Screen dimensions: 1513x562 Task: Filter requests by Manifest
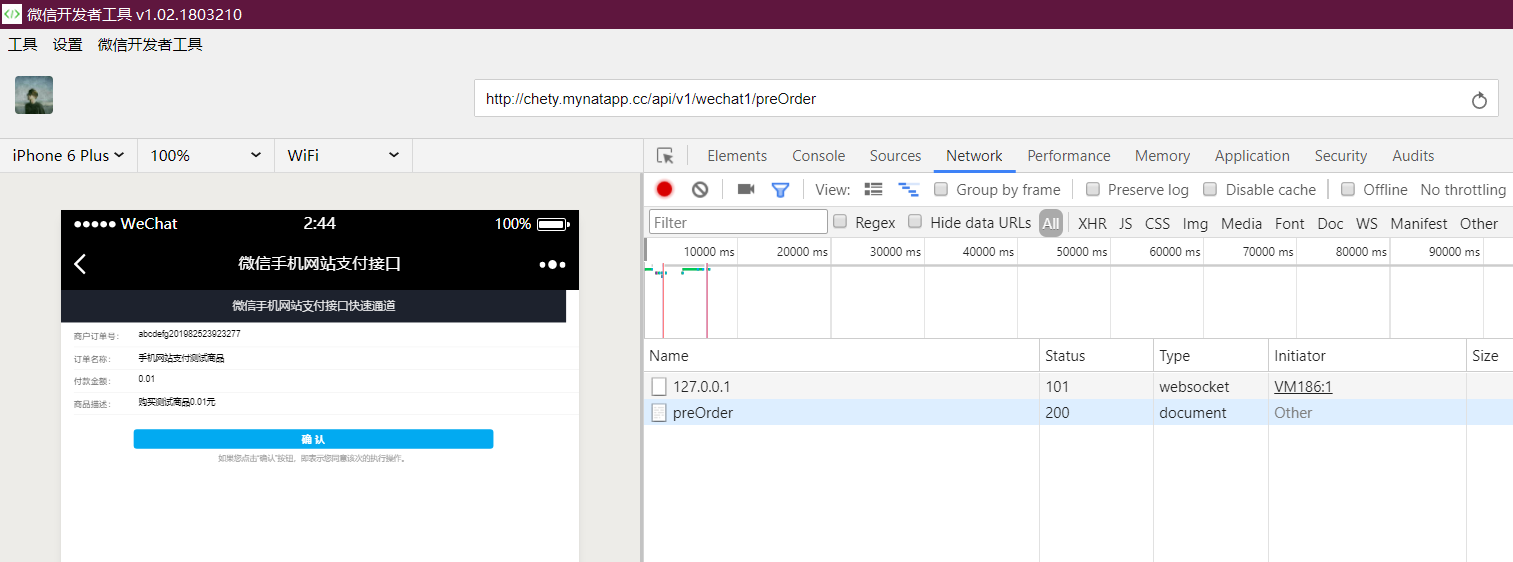[x=1418, y=224]
